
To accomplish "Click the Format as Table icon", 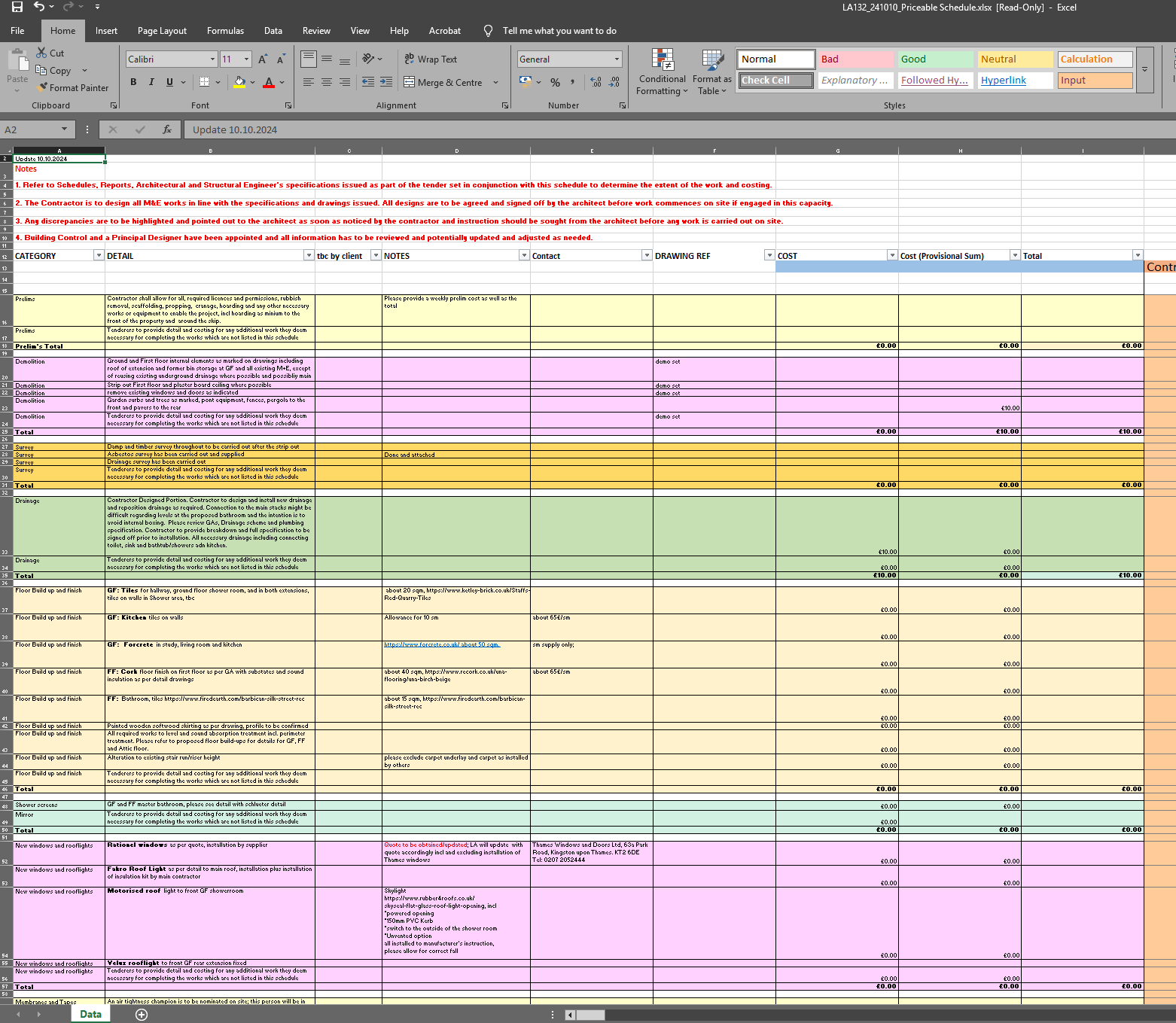I will (x=711, y=72).
